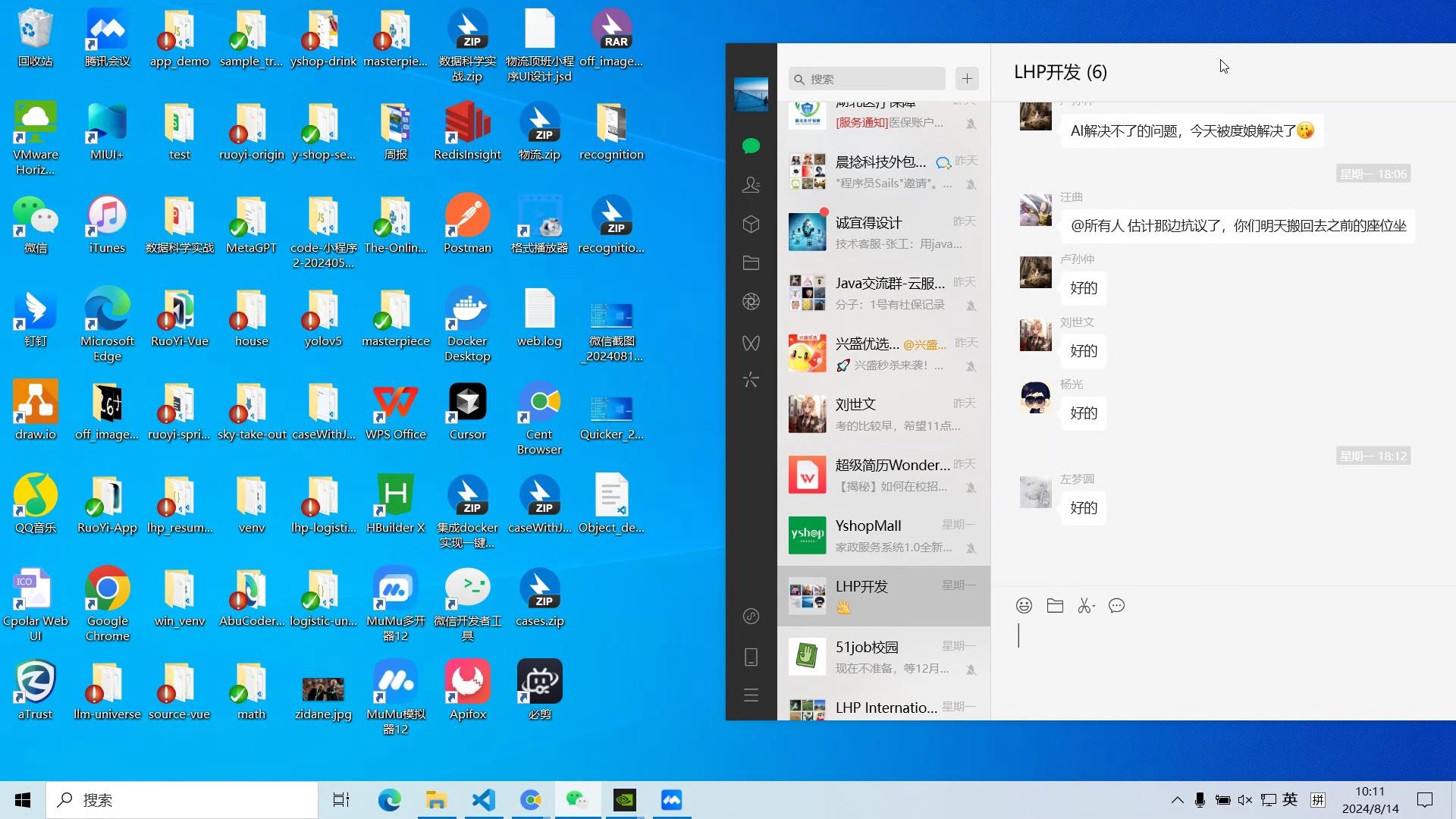Click the WeChat taskbar icon
The height and width of the screenshot is (819, 1456).
[577, 800]
